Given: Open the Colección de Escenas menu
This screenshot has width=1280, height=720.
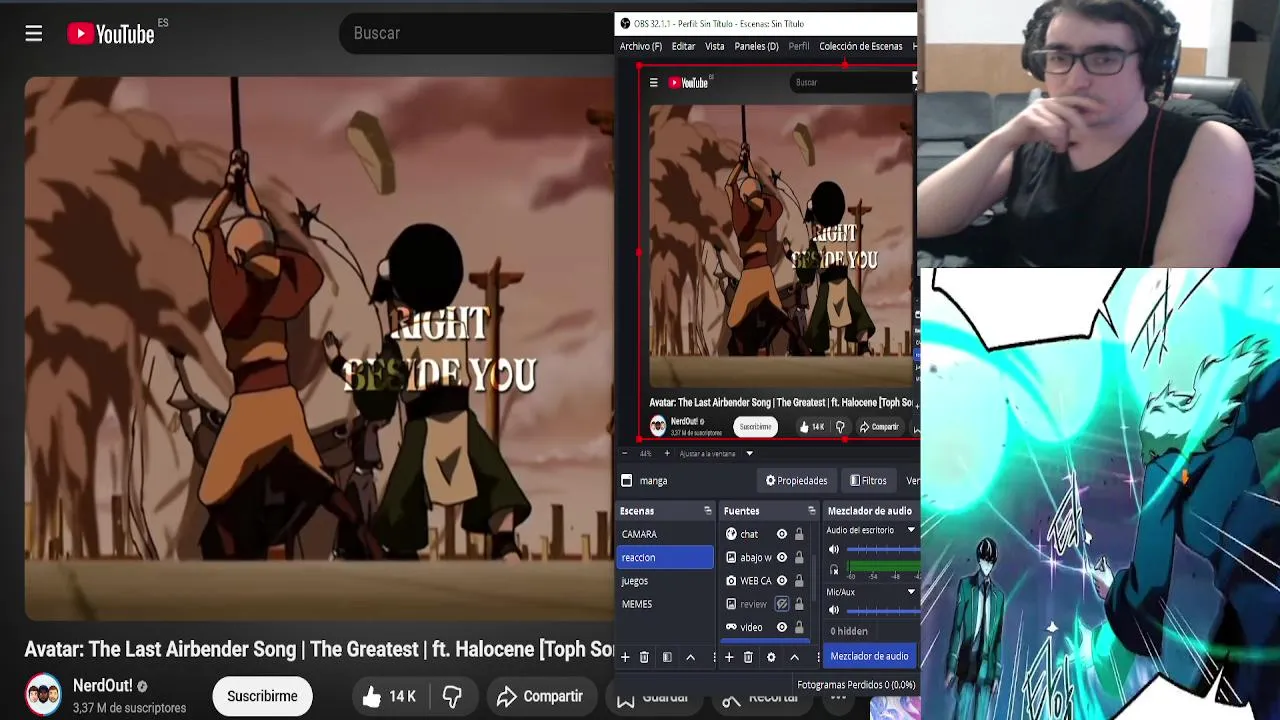Looking at the screenshot, I should [861, 46].
